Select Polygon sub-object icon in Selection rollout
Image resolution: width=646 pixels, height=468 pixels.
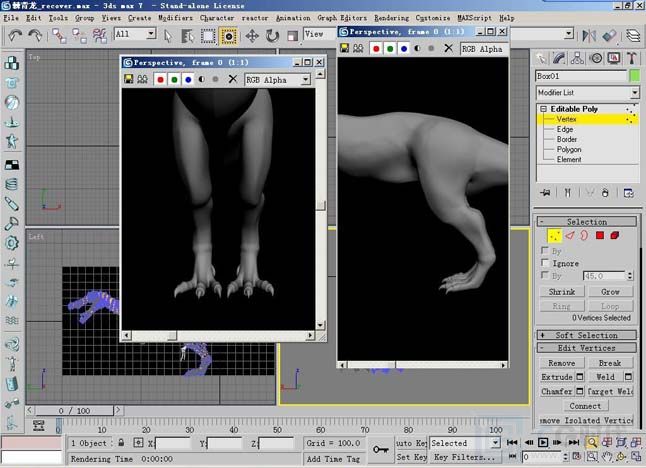600,236
